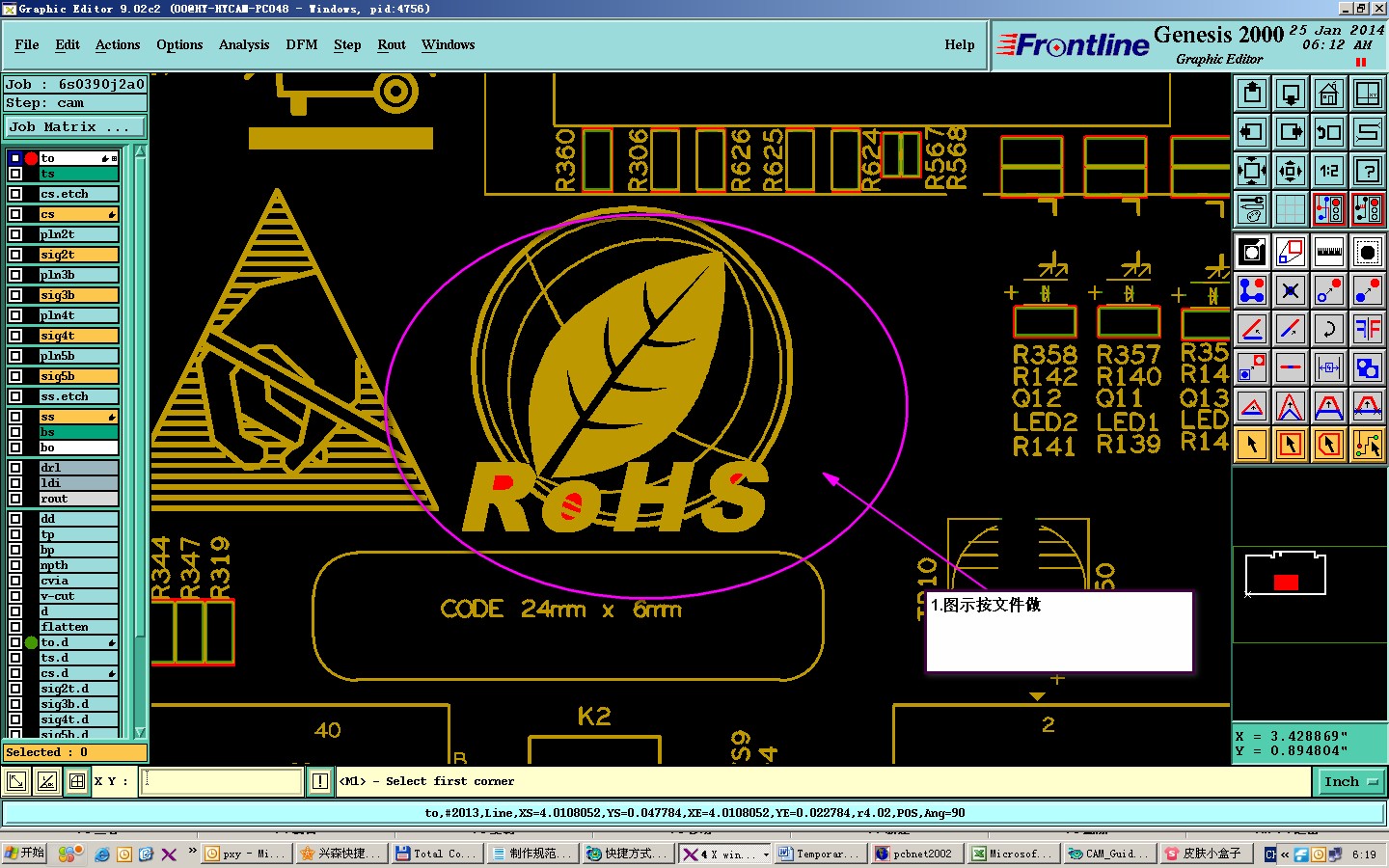Switch to Total Co... taskbar window
1389x868 pixels.
pos(436,854)
